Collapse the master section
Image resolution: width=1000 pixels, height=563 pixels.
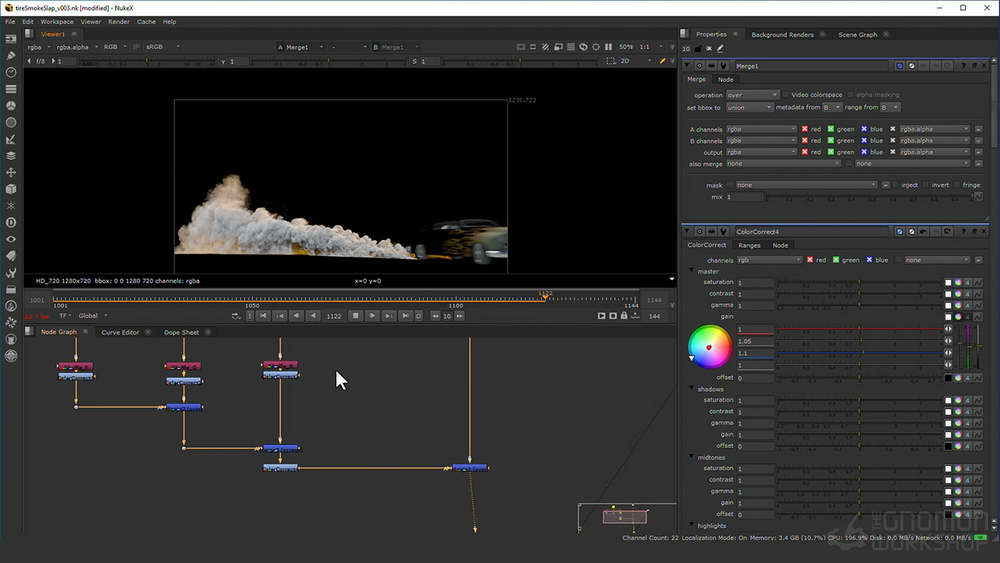[x=692, y=271]
